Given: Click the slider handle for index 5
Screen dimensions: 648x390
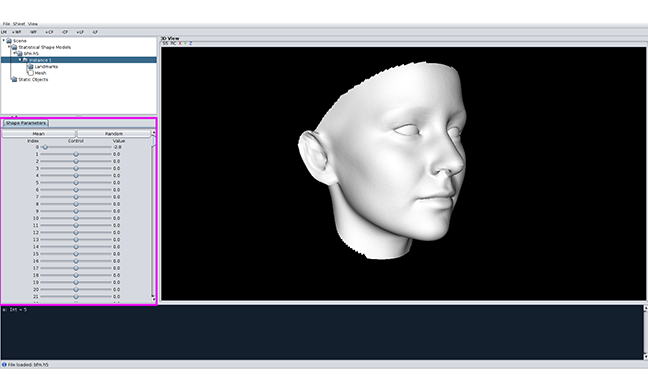Looking at the screenshot, I should tap(76, 183).
